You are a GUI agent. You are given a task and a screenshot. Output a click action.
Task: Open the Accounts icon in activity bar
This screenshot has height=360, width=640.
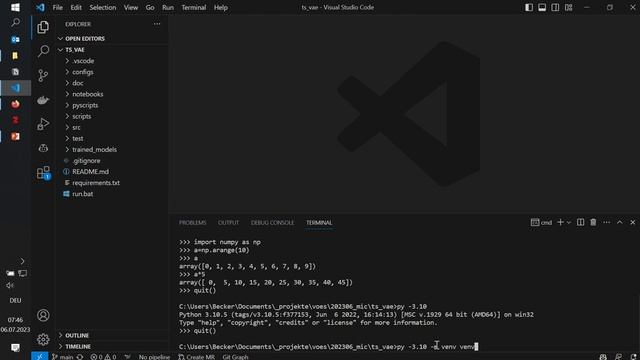click(43, 315)
